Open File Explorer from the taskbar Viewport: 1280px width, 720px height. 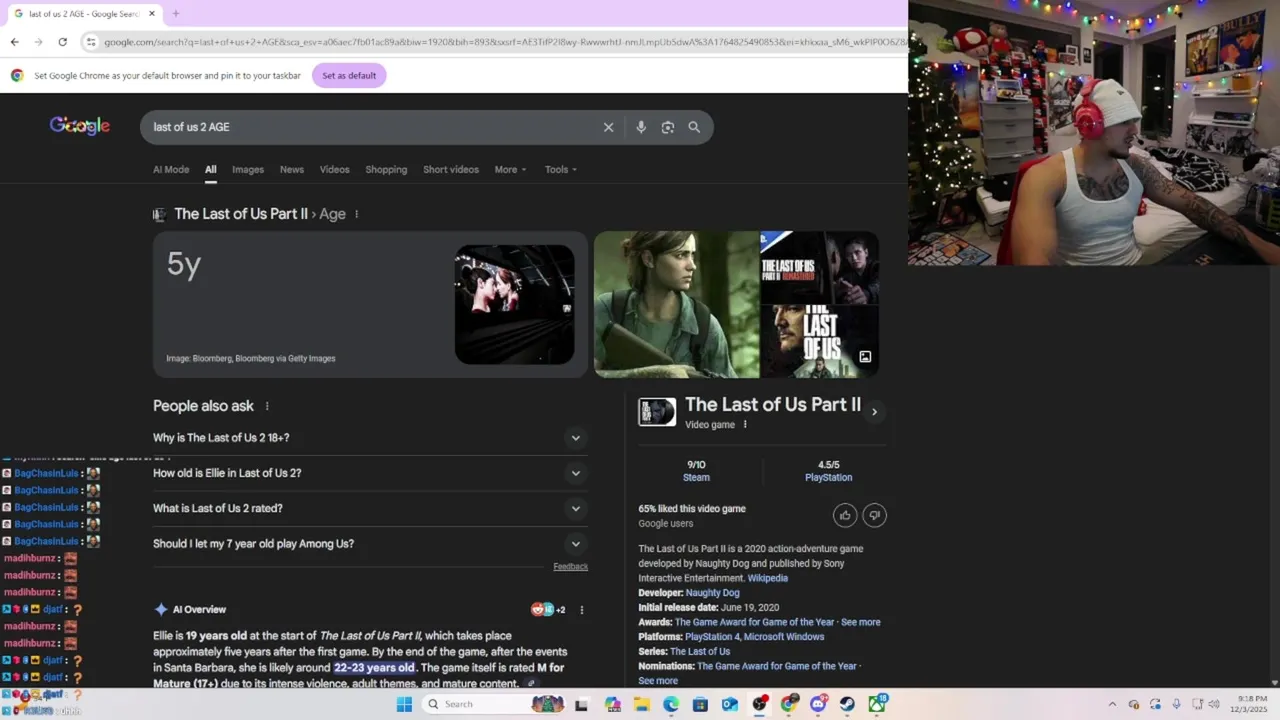pos(641,704)
